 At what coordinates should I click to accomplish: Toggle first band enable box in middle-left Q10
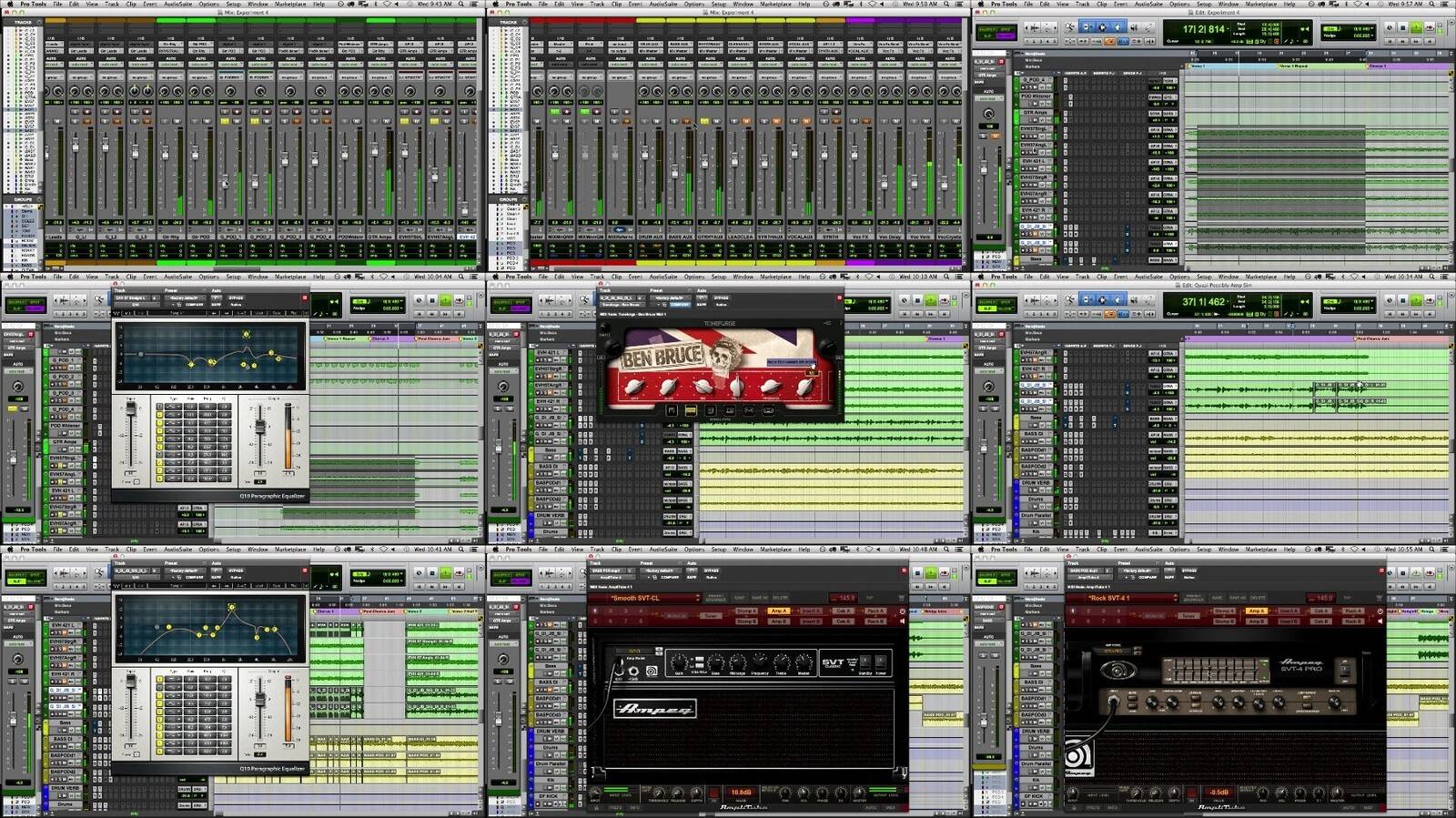pyautogui.click(x=159, y=407)
